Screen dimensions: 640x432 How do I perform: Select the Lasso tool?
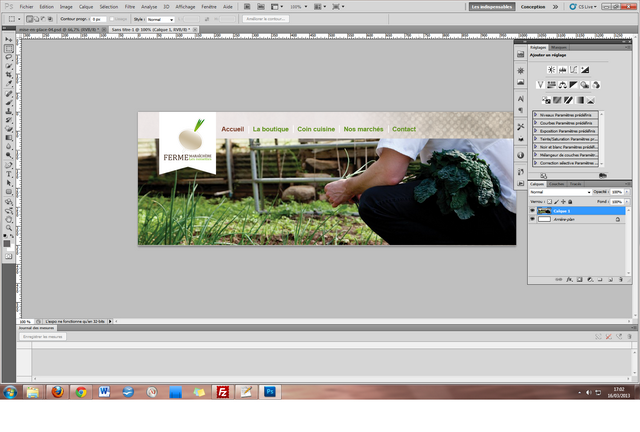click(9, 57)
